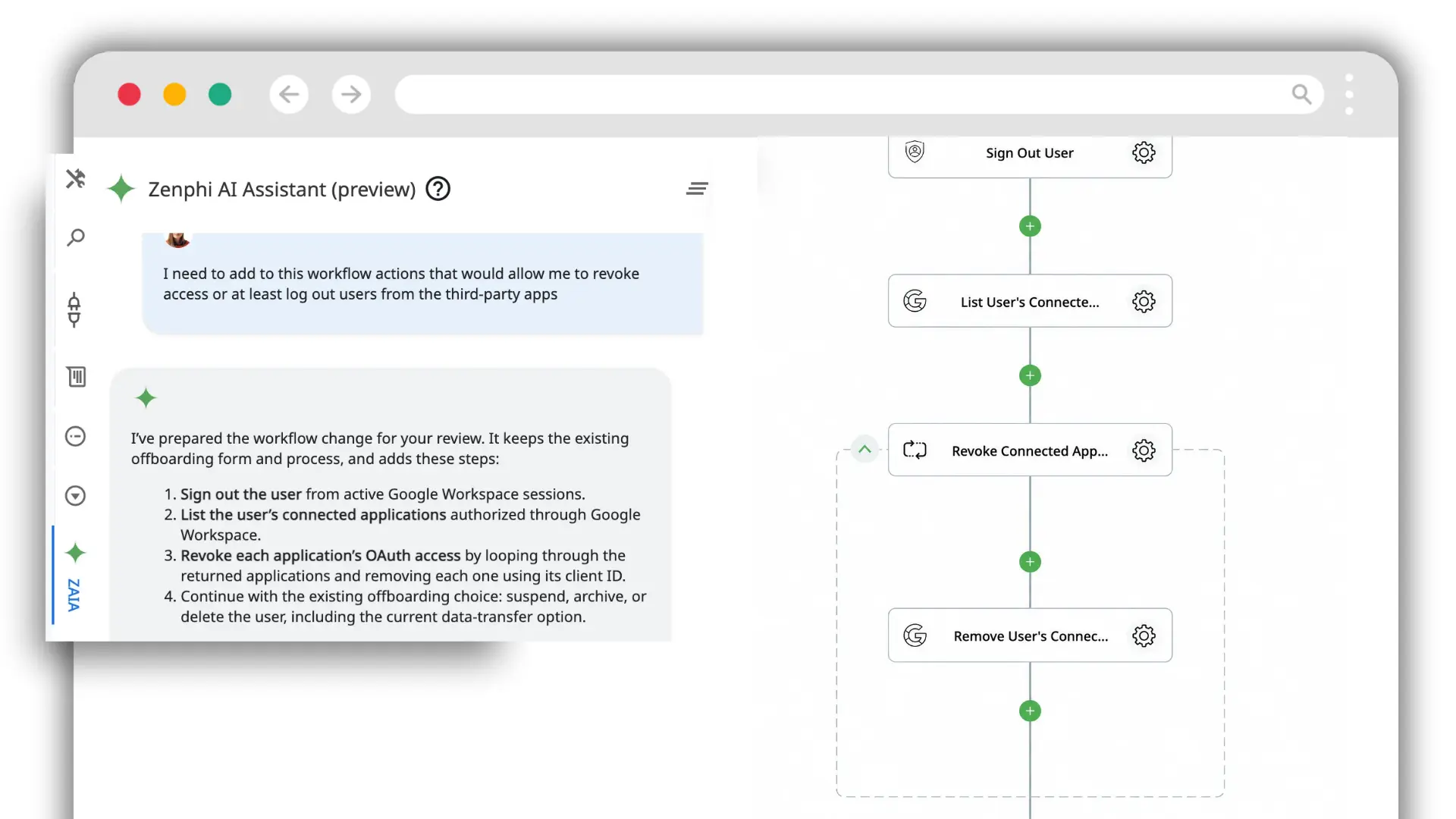Click the user message about revoking access
The height and width of the screenshot is (819, 1456).
(x=422, y=284)
